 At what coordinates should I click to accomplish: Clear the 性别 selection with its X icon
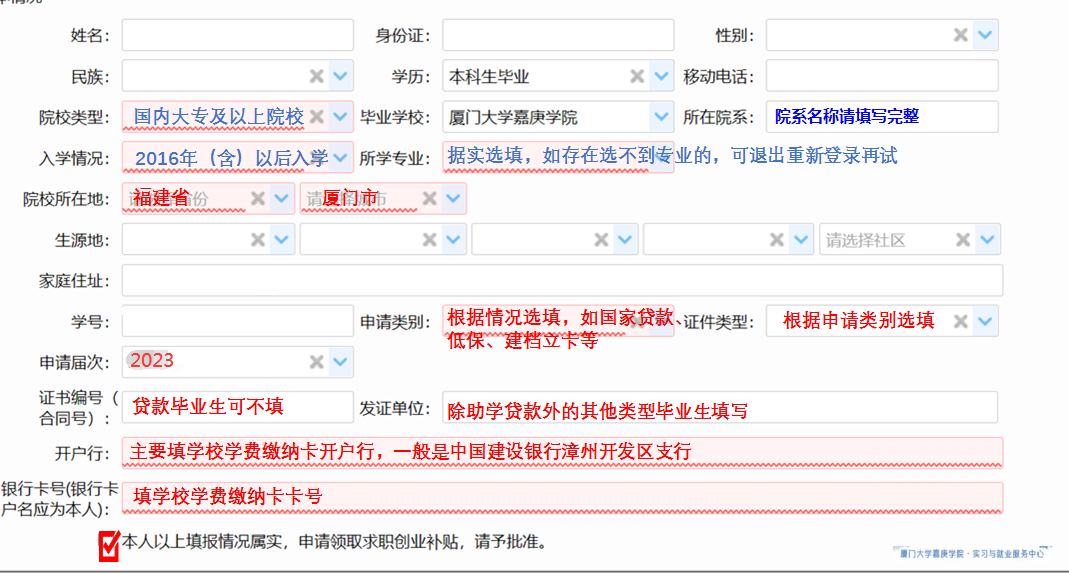point(961,35)
